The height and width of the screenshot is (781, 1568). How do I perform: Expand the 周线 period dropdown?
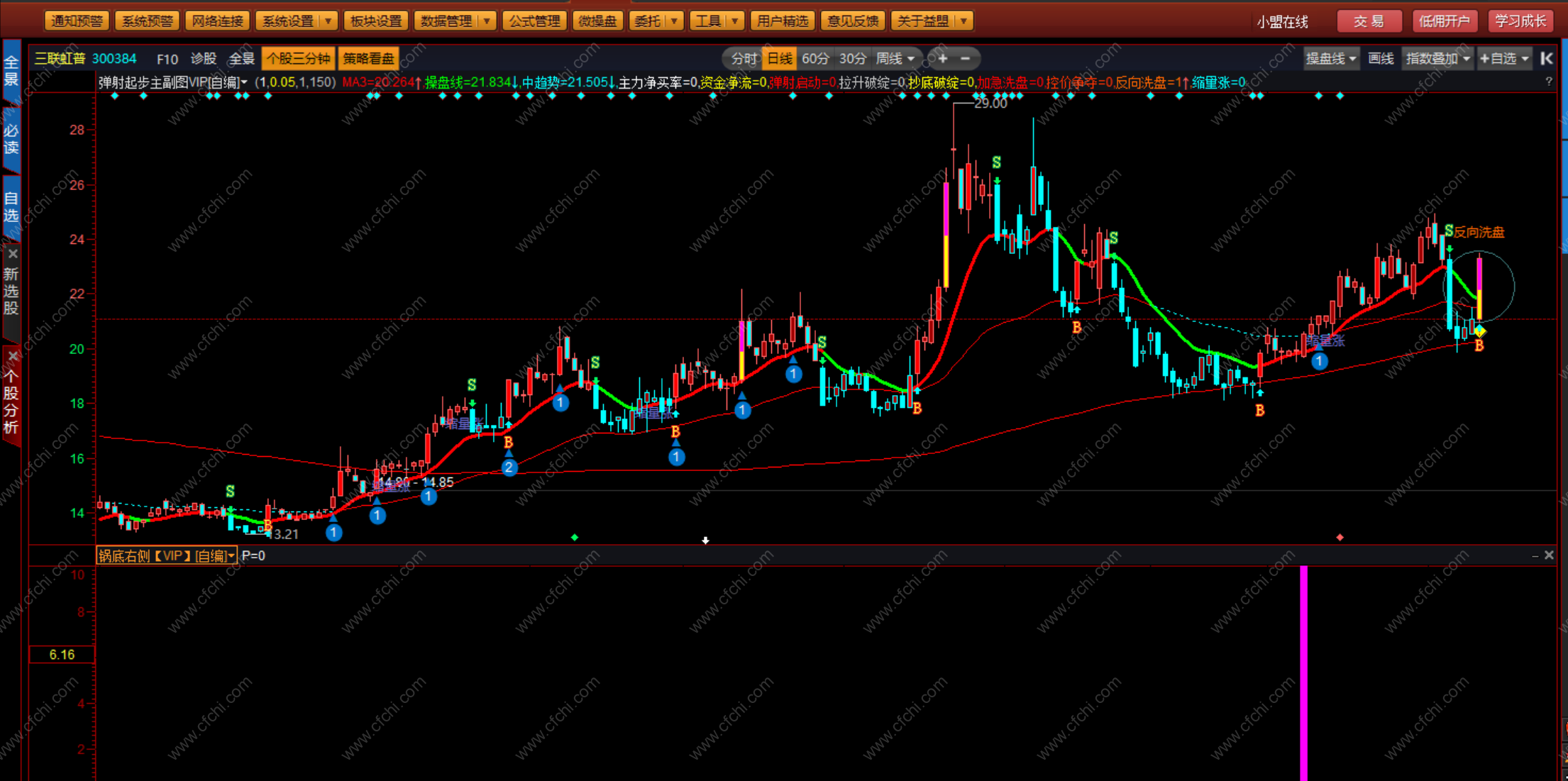coord(911,59)
